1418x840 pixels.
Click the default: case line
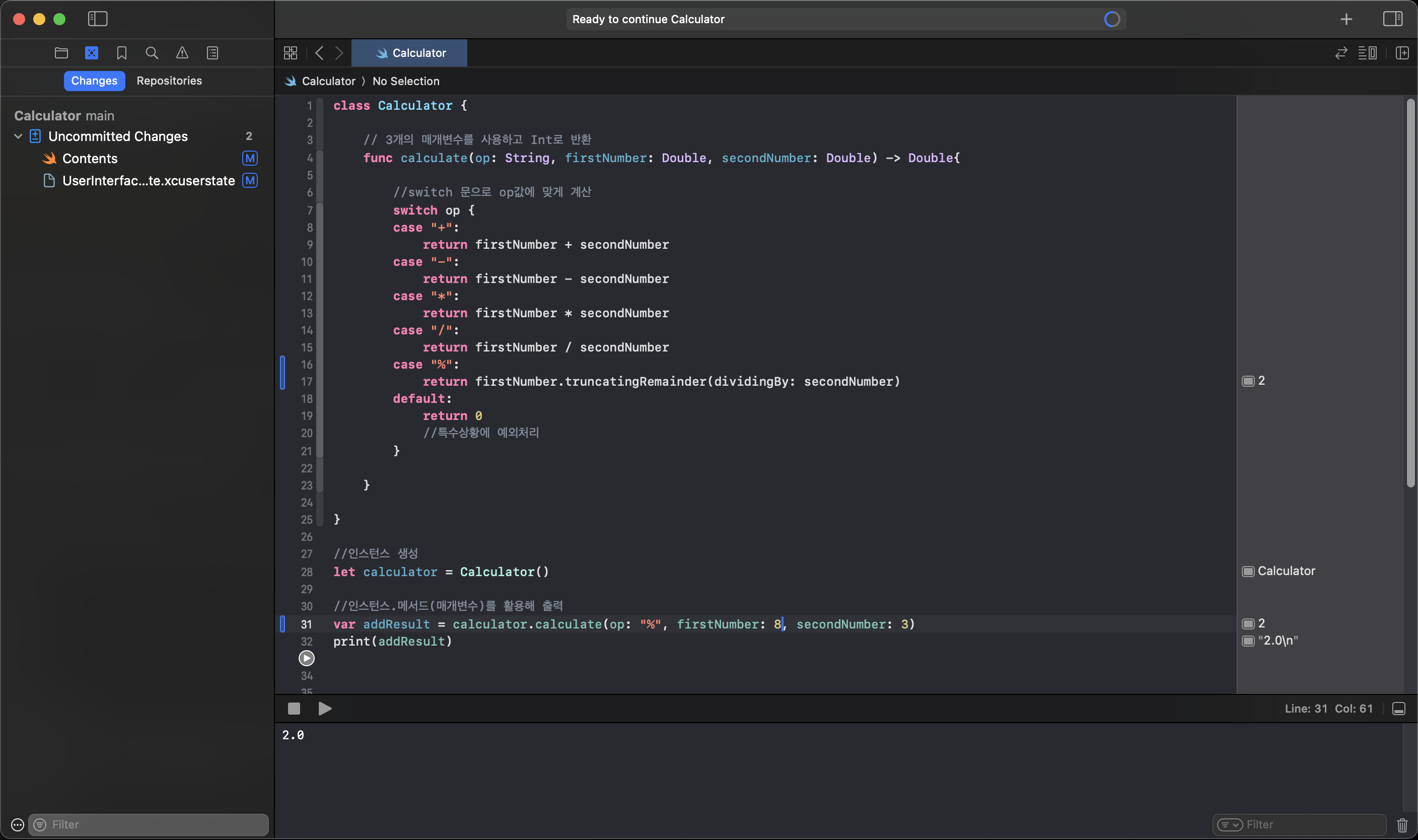click(422, 398)
